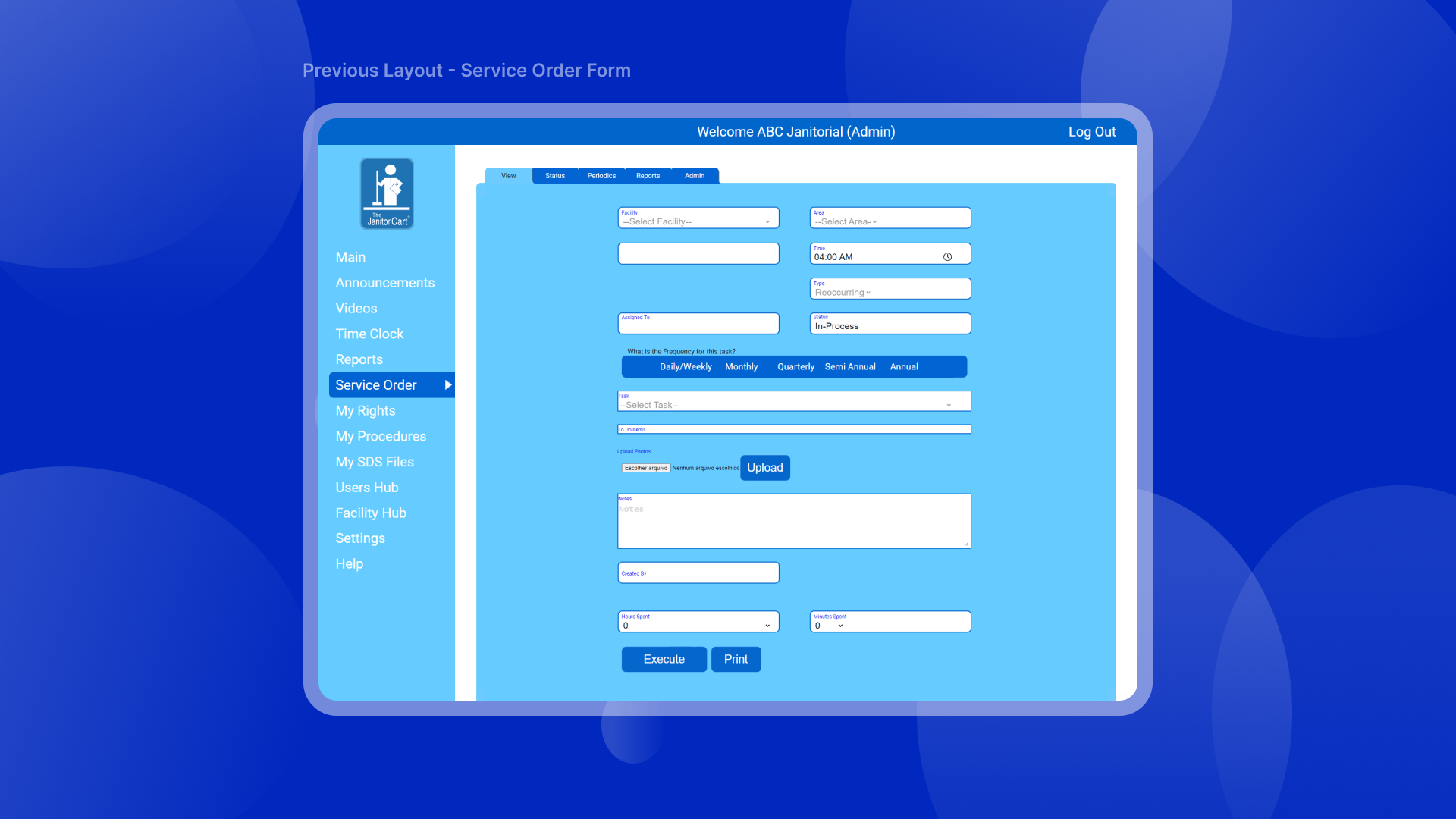Click the Janitor Cart logo
1456x819 pixels.
tap(387, 193)
